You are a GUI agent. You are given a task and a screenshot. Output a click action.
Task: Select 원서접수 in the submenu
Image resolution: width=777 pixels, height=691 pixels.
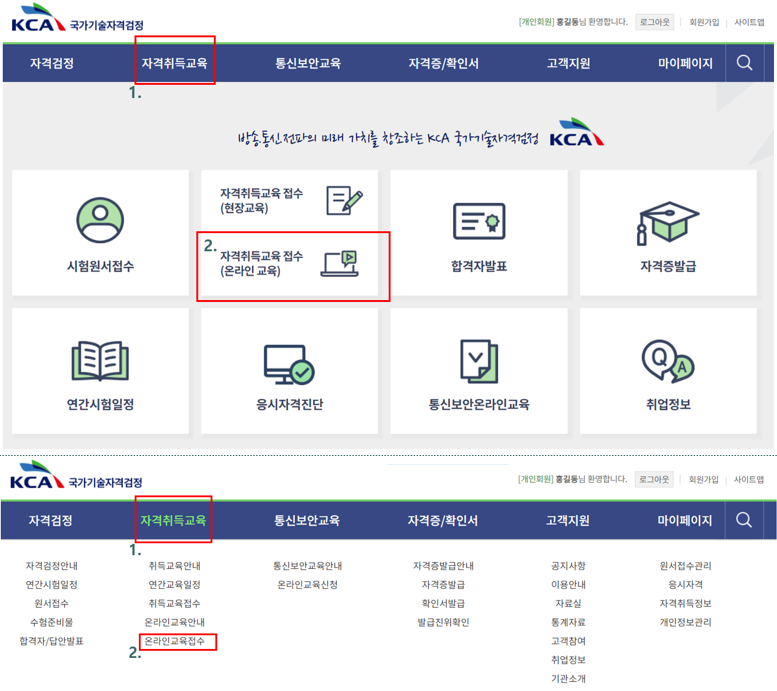coord(52,603)
